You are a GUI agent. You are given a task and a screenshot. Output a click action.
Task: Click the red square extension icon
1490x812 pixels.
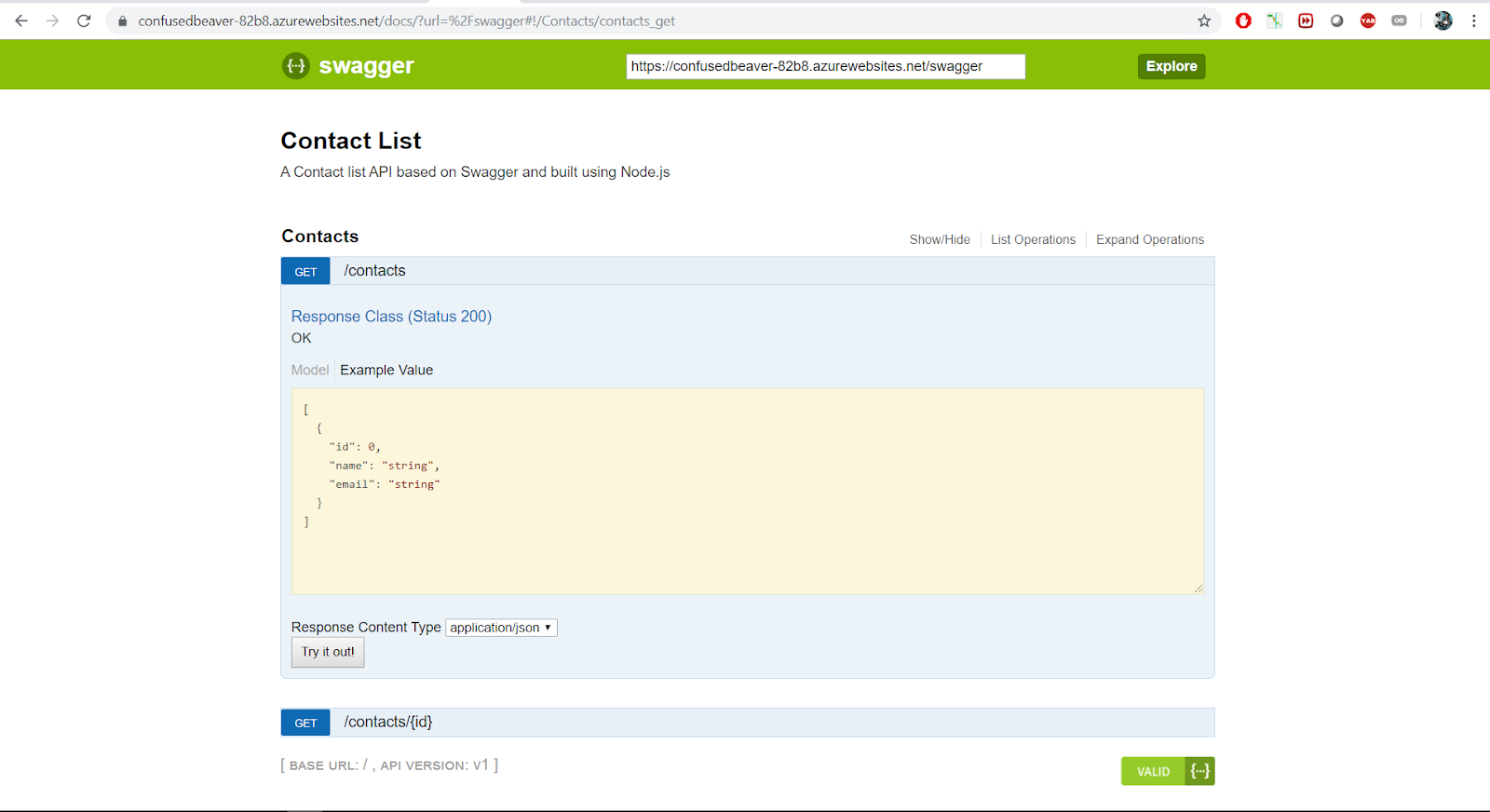tap(1306, 20)
